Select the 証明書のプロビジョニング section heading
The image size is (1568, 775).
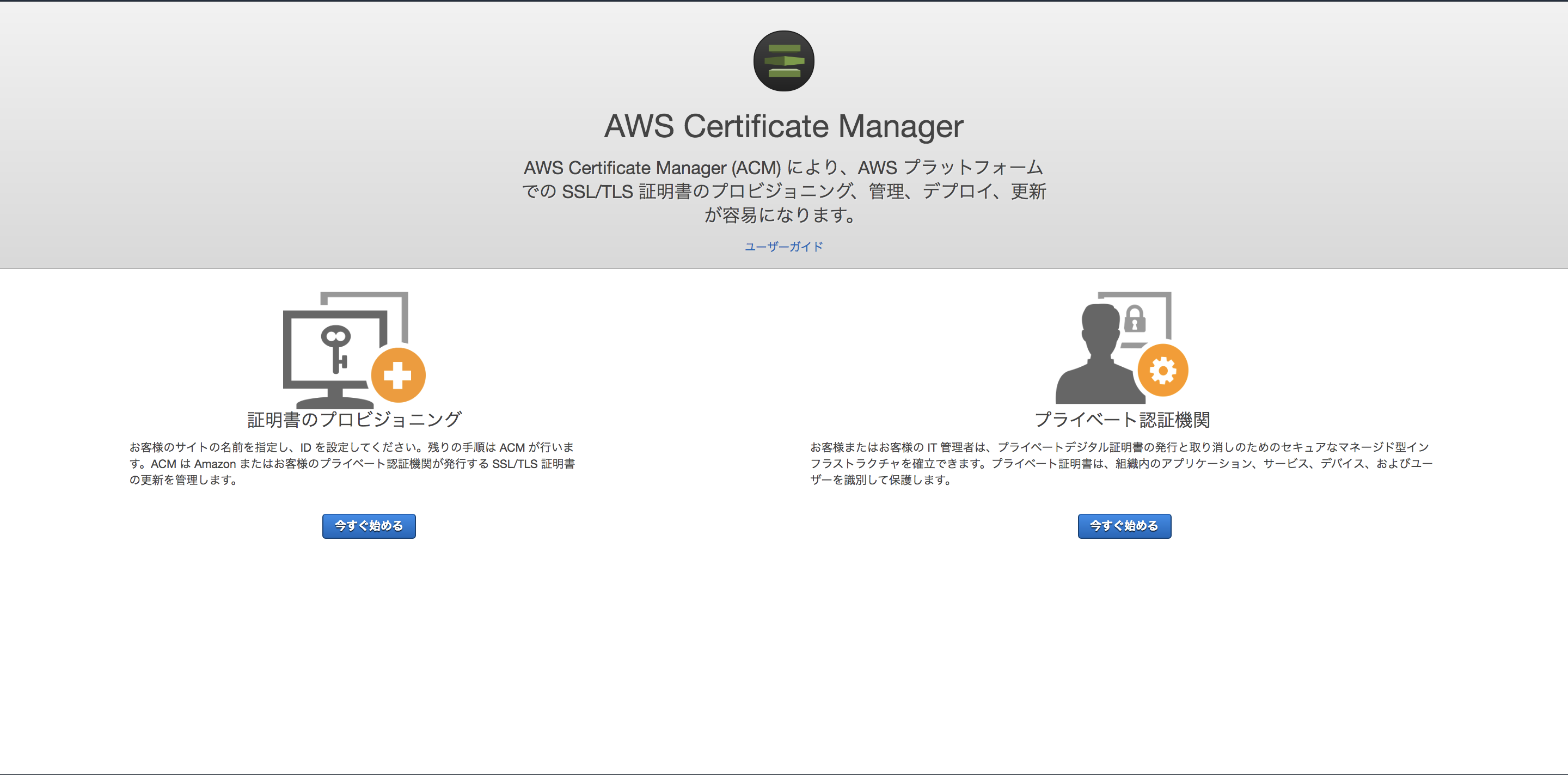coord(354,419)
